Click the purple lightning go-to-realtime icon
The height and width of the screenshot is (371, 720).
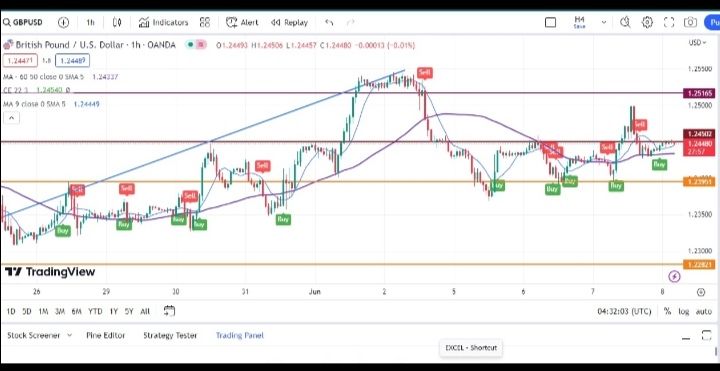(674, 276)
